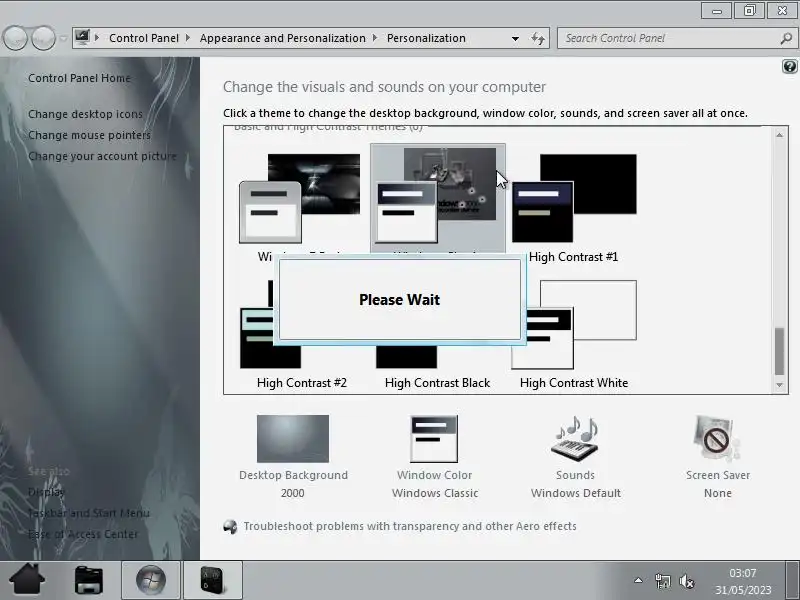The height and width of the screenshot is (600, 800).
Task: Click the Back navigation button
Action: [15, 38]
